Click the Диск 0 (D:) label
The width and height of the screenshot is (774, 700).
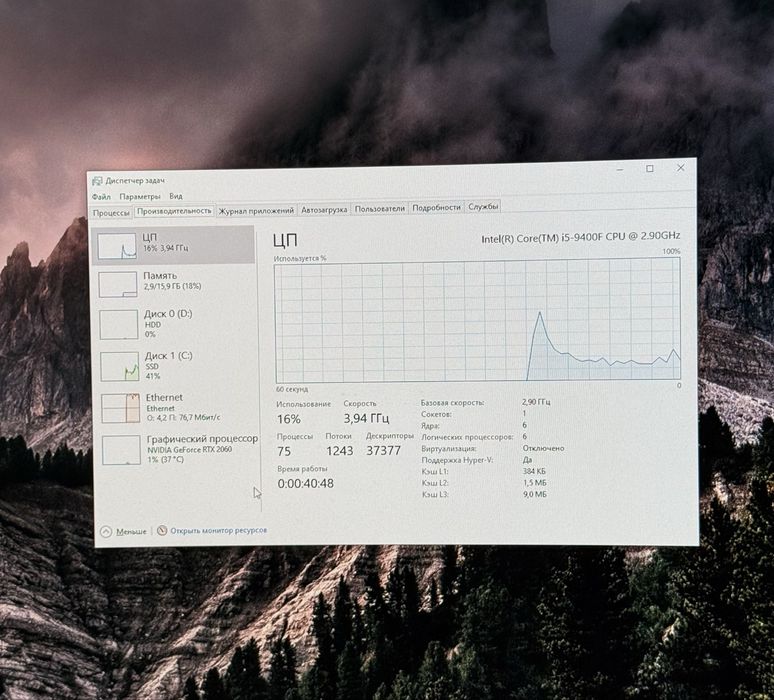[168, 313]
